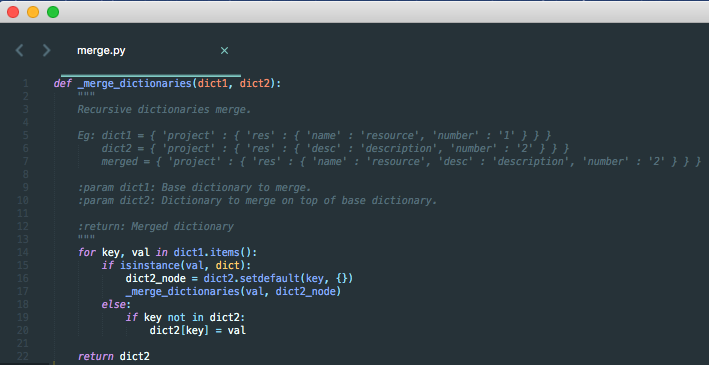Click the ':param dict1: Base dictionary' line

[194, 188]
